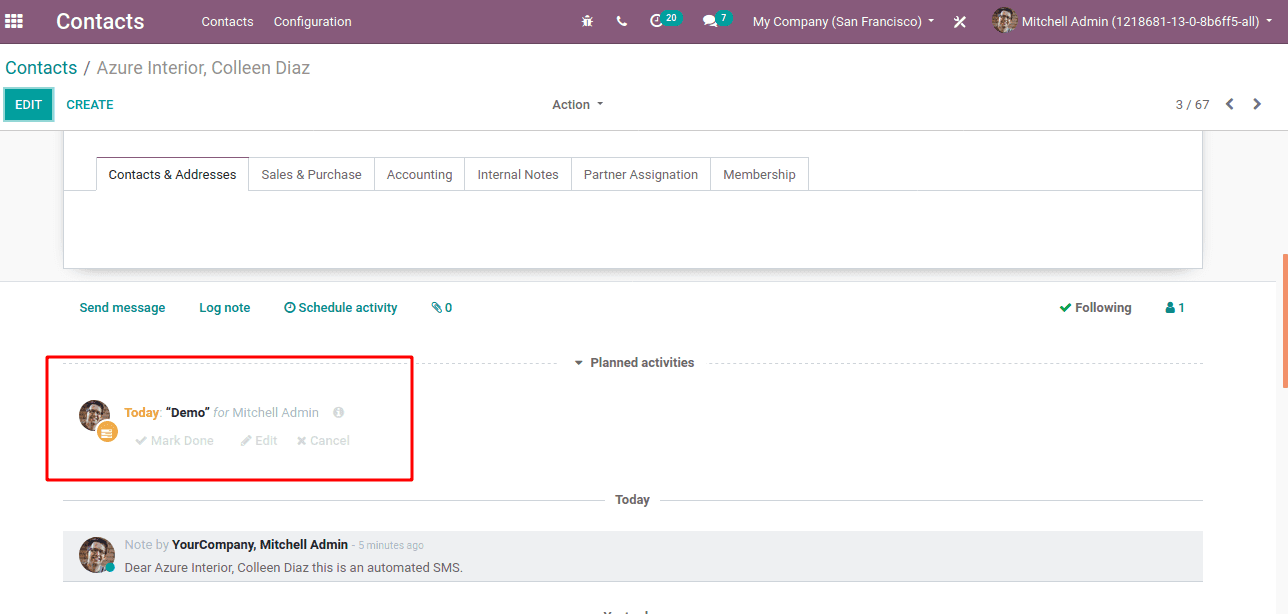Go to next record arrow

point(1257,104)
